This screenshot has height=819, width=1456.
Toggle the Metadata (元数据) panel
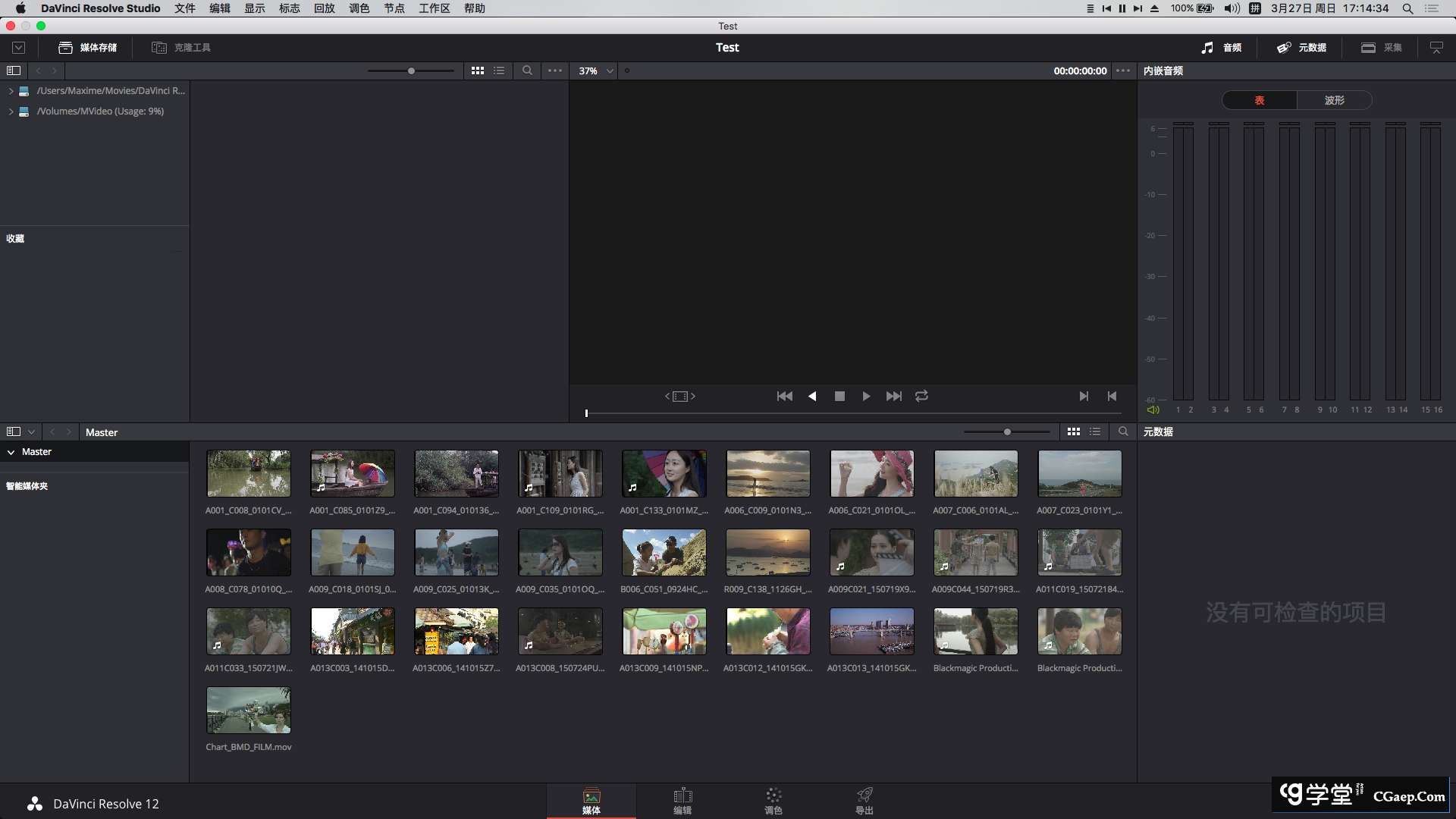1302,48
